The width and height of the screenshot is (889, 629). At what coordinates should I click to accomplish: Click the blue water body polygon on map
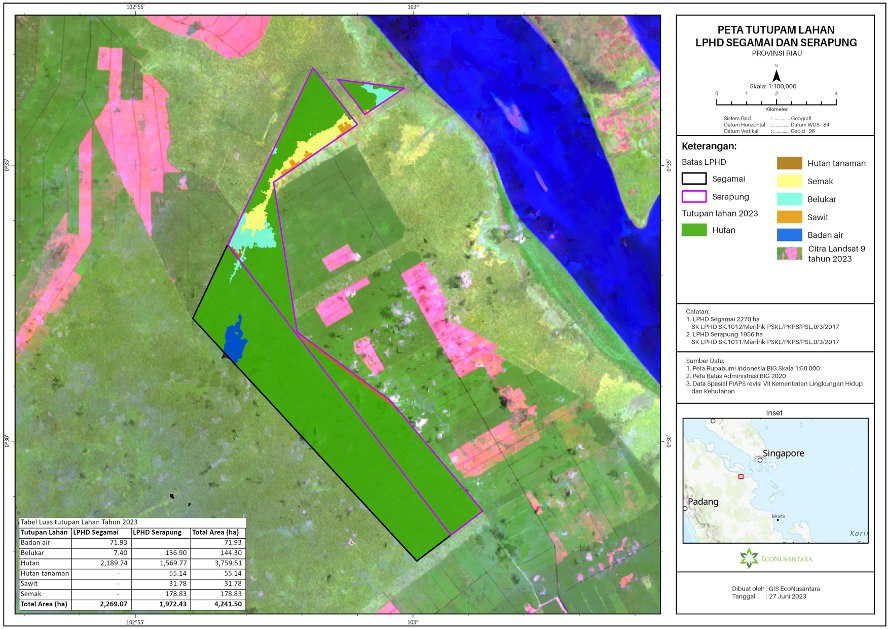coord(235,341)
